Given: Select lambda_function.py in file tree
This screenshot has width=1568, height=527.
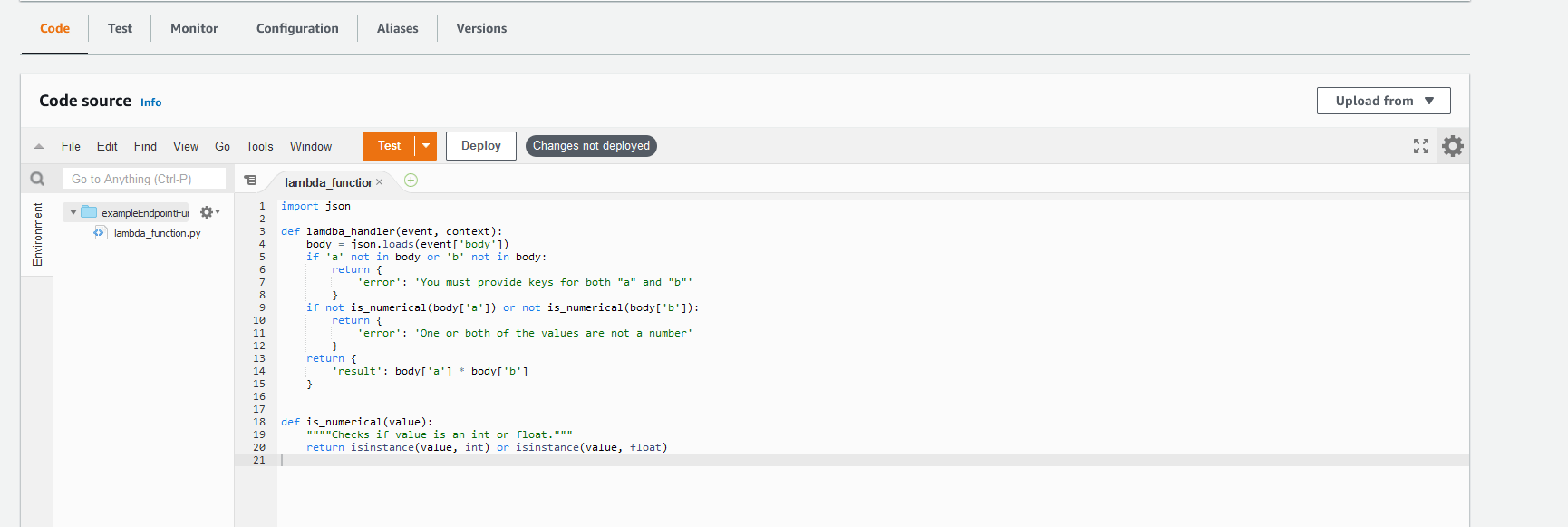Looking at the screenshot, I should coord(157,233).
